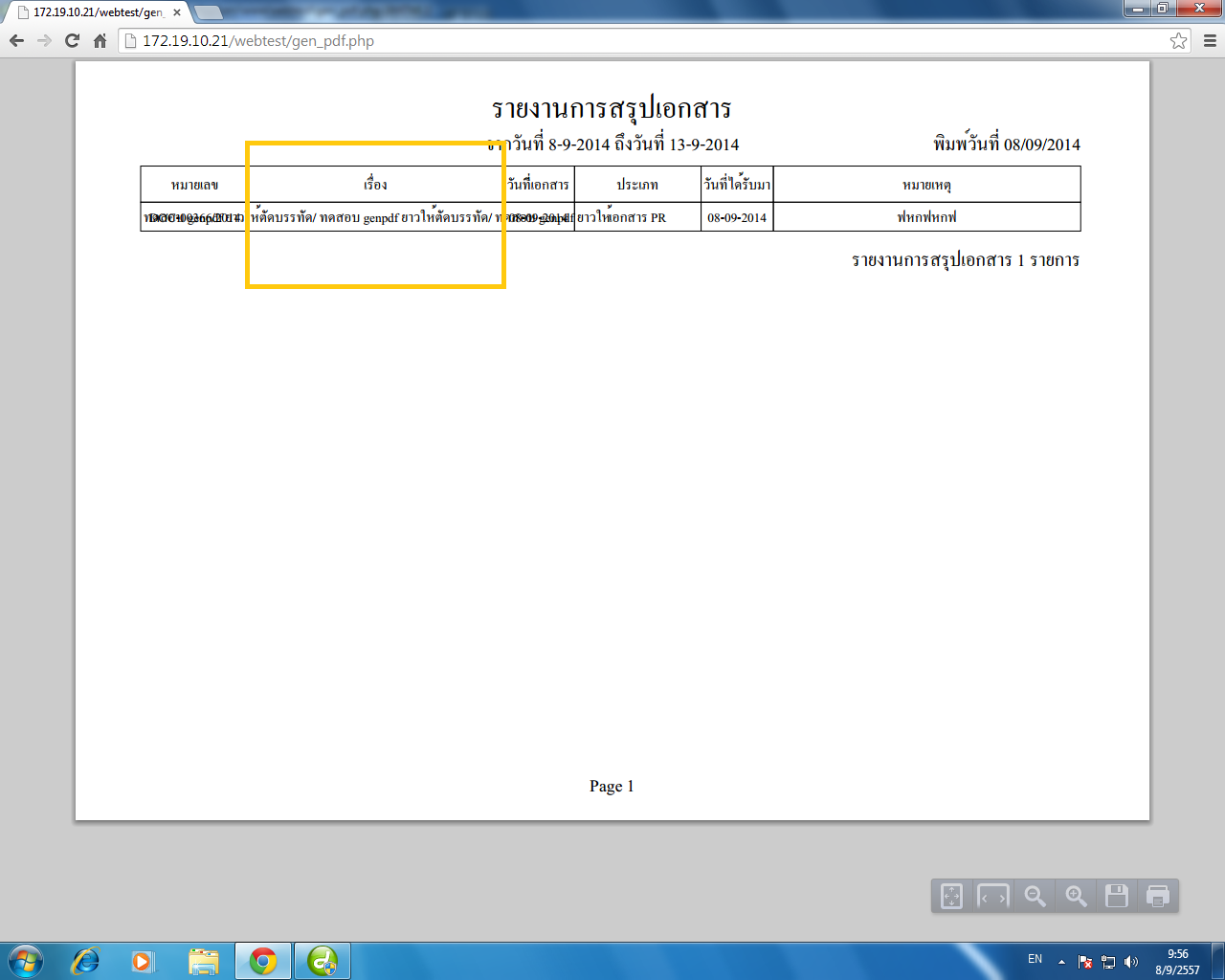Click the summary line ending 1 รายการ

click(966, 260)
